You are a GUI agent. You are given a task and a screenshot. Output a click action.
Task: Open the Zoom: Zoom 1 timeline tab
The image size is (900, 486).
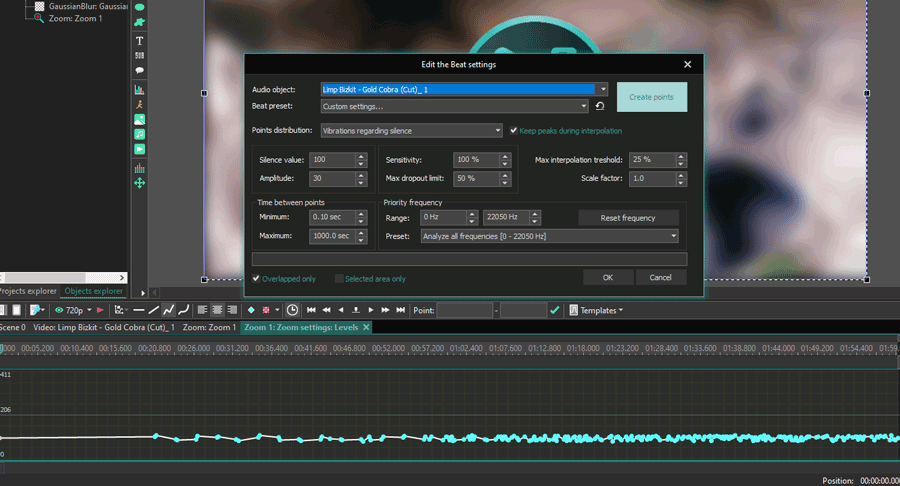coord(210,328)
